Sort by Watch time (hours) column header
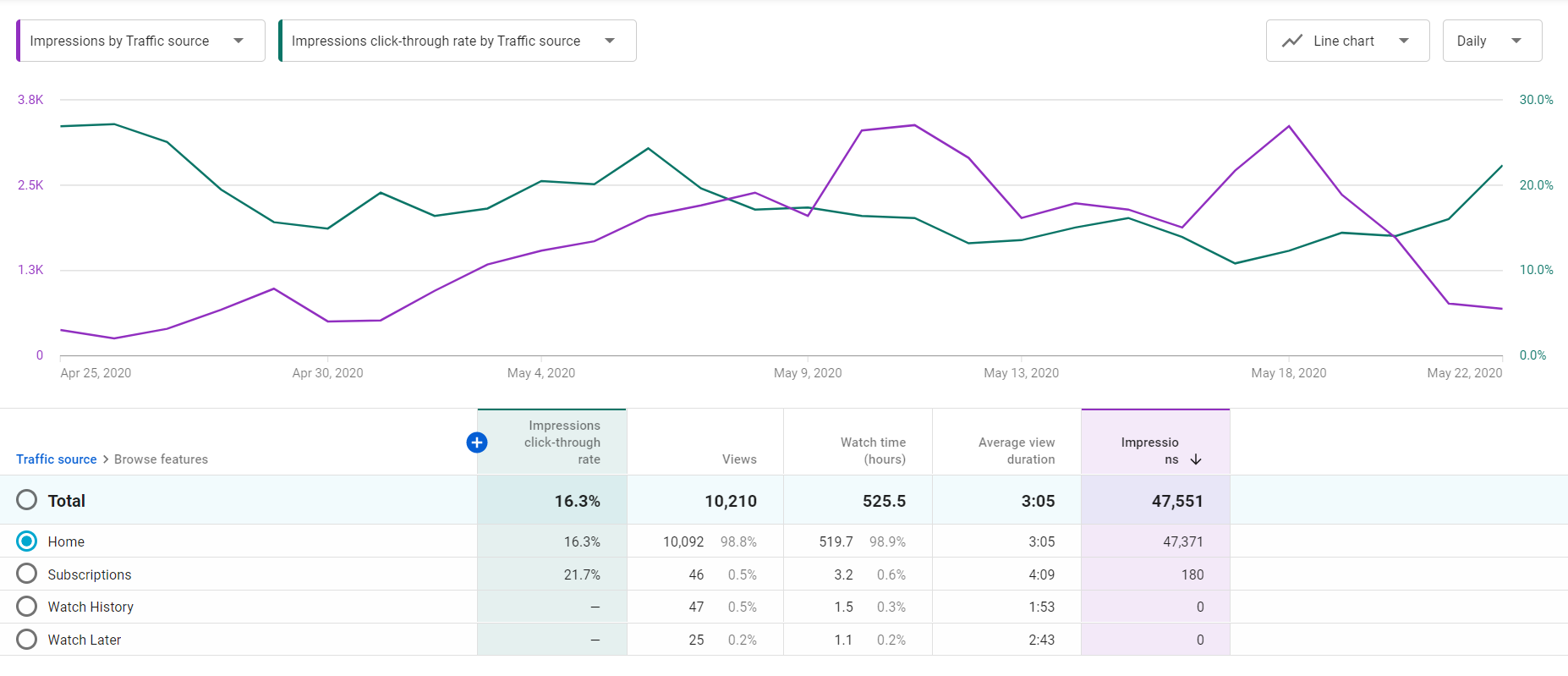The image size is (1568, 676). [873, 451]
